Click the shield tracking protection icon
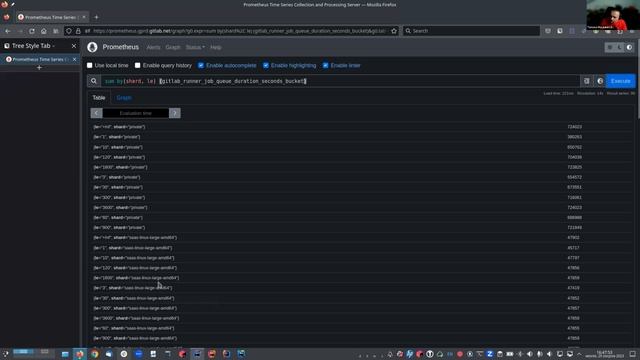This screenshot has width=640, height=360. coord(69,31)
